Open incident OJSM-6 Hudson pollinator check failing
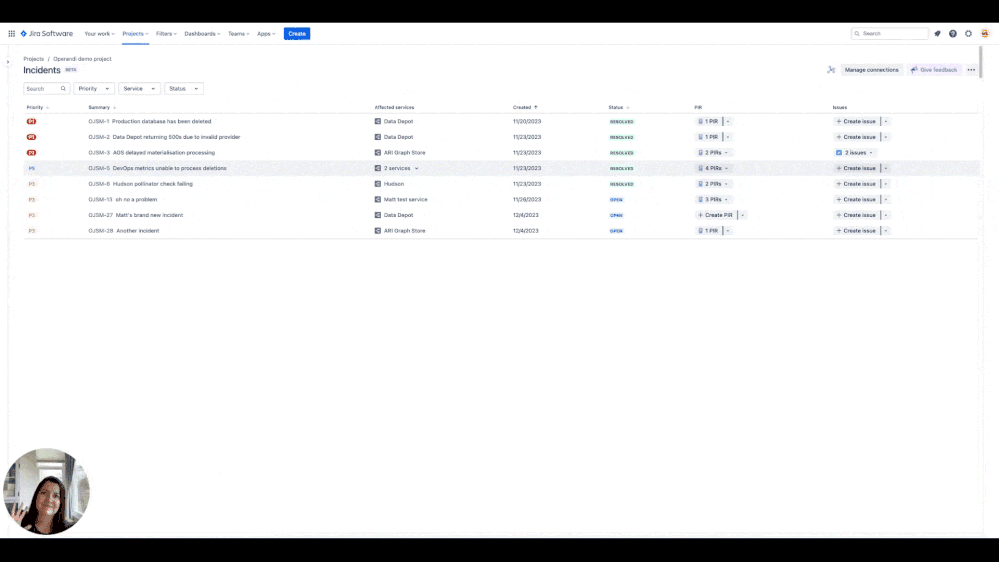 point(140,184)
